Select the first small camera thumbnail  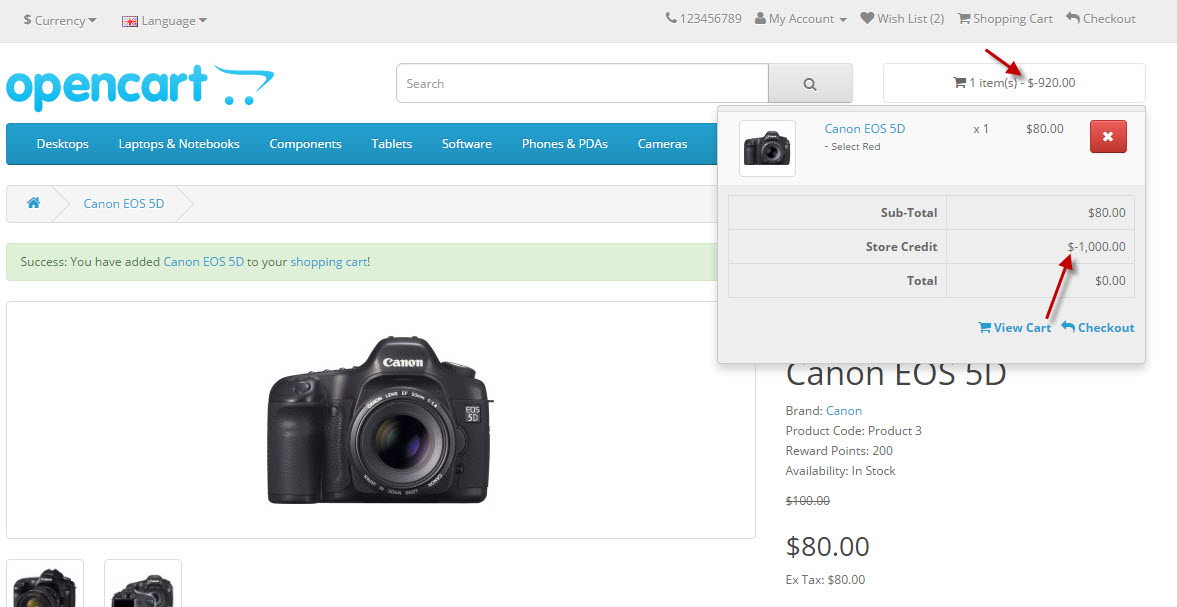tap(45, 584)
